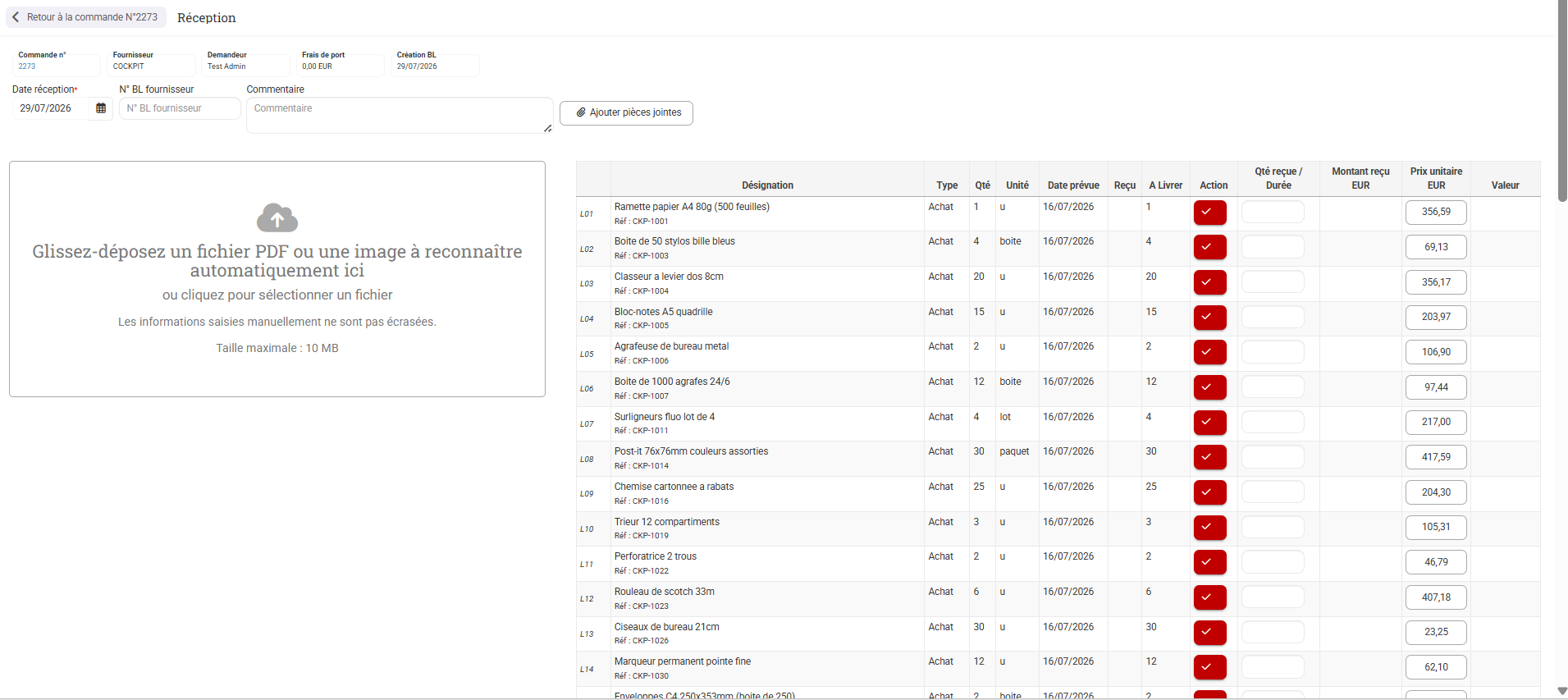
Task: Edit unit price 106,90 field
Action: pyautogui.click(x=1436, y=352)
